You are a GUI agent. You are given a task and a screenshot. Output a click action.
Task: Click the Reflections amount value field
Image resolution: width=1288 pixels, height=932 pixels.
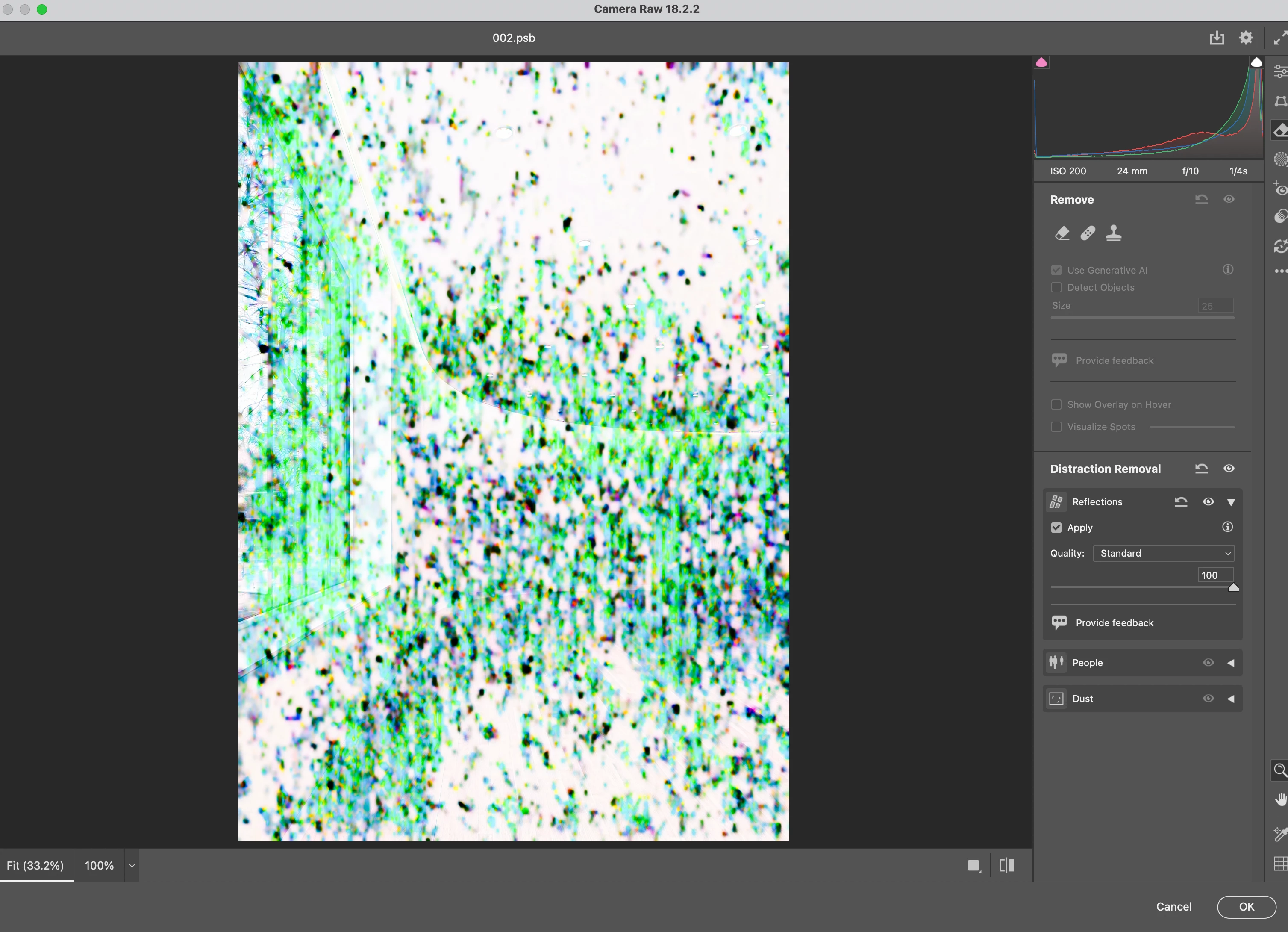(1215, 575)
